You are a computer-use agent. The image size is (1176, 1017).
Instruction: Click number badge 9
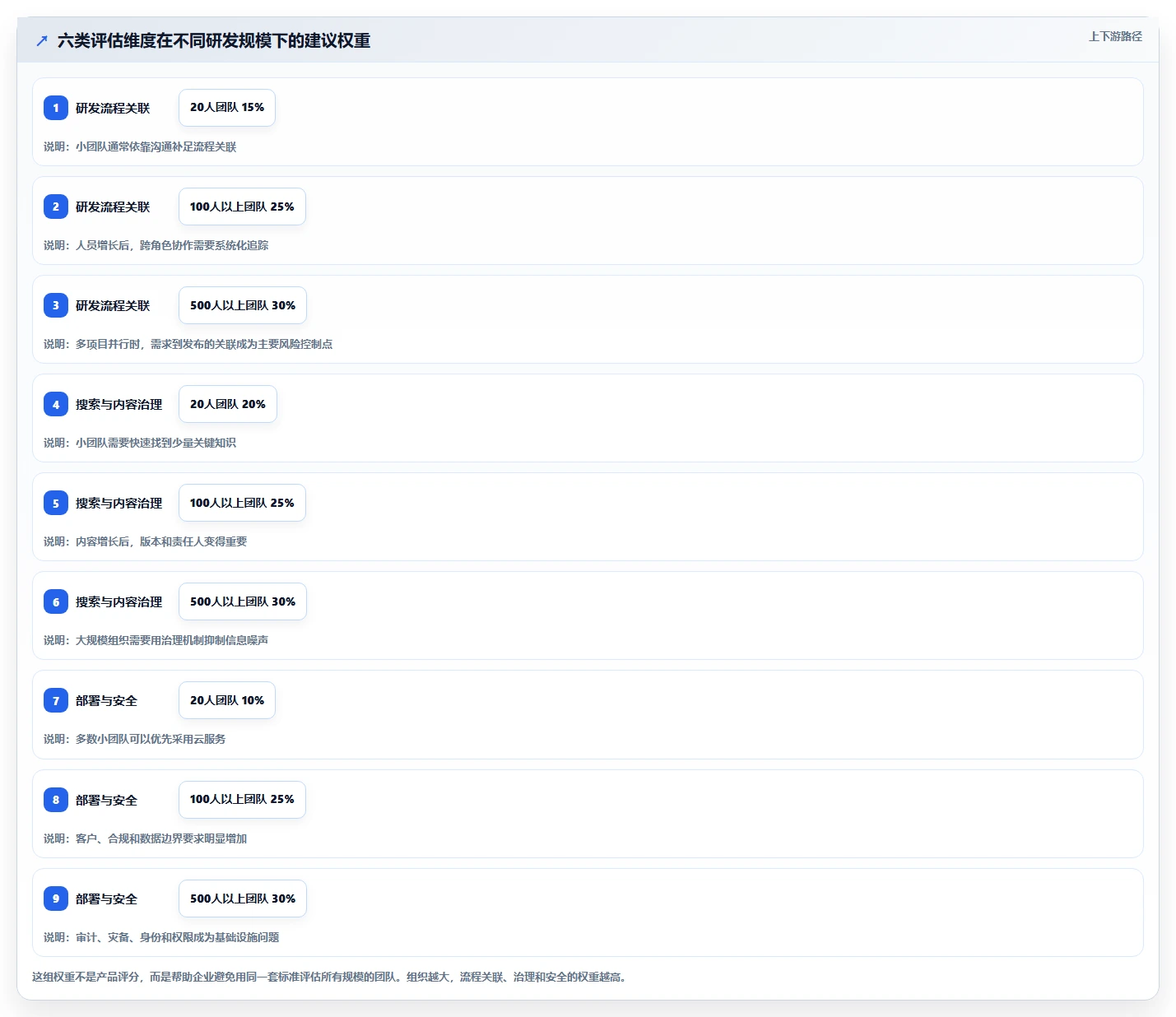pyautogui.click(x=56, y=899)
